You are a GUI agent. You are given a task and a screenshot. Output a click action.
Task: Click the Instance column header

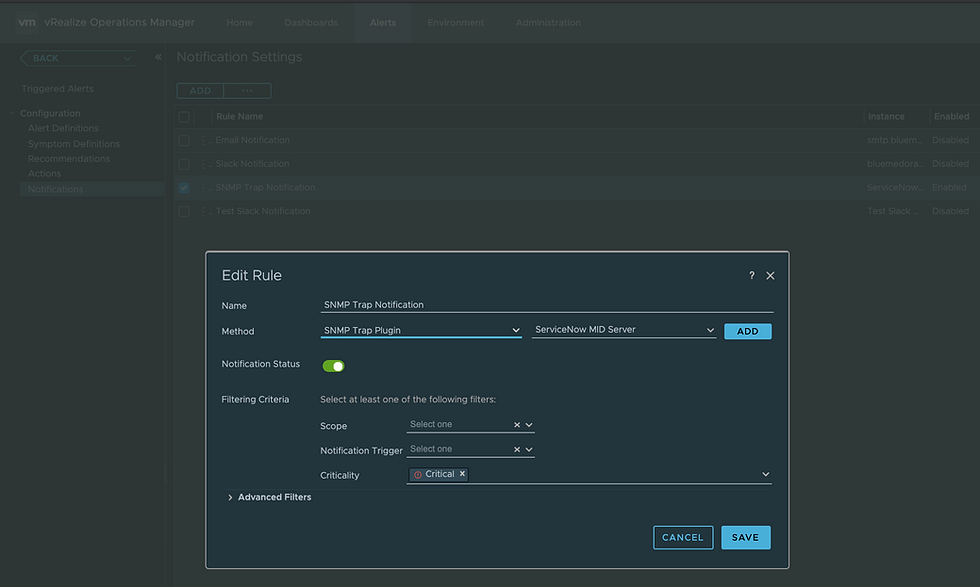tap(886, 116)
